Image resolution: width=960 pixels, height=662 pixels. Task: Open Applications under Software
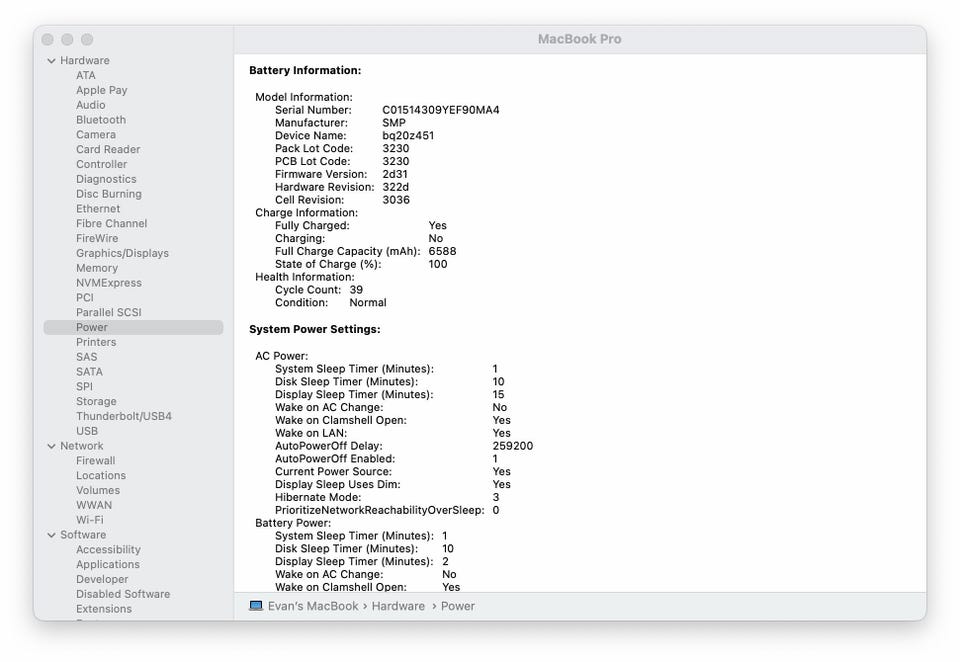pos(108,565)
